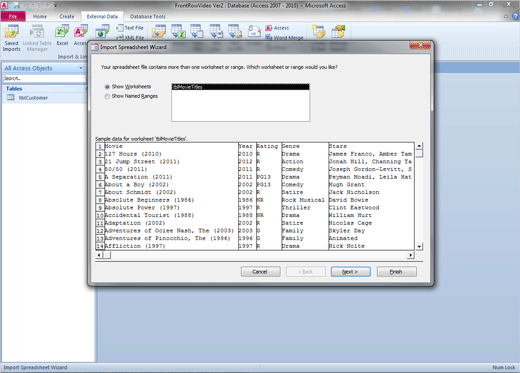Open the Saved Exports icon
The width and height of the screenshot is (520, 373).
point(159,31)
